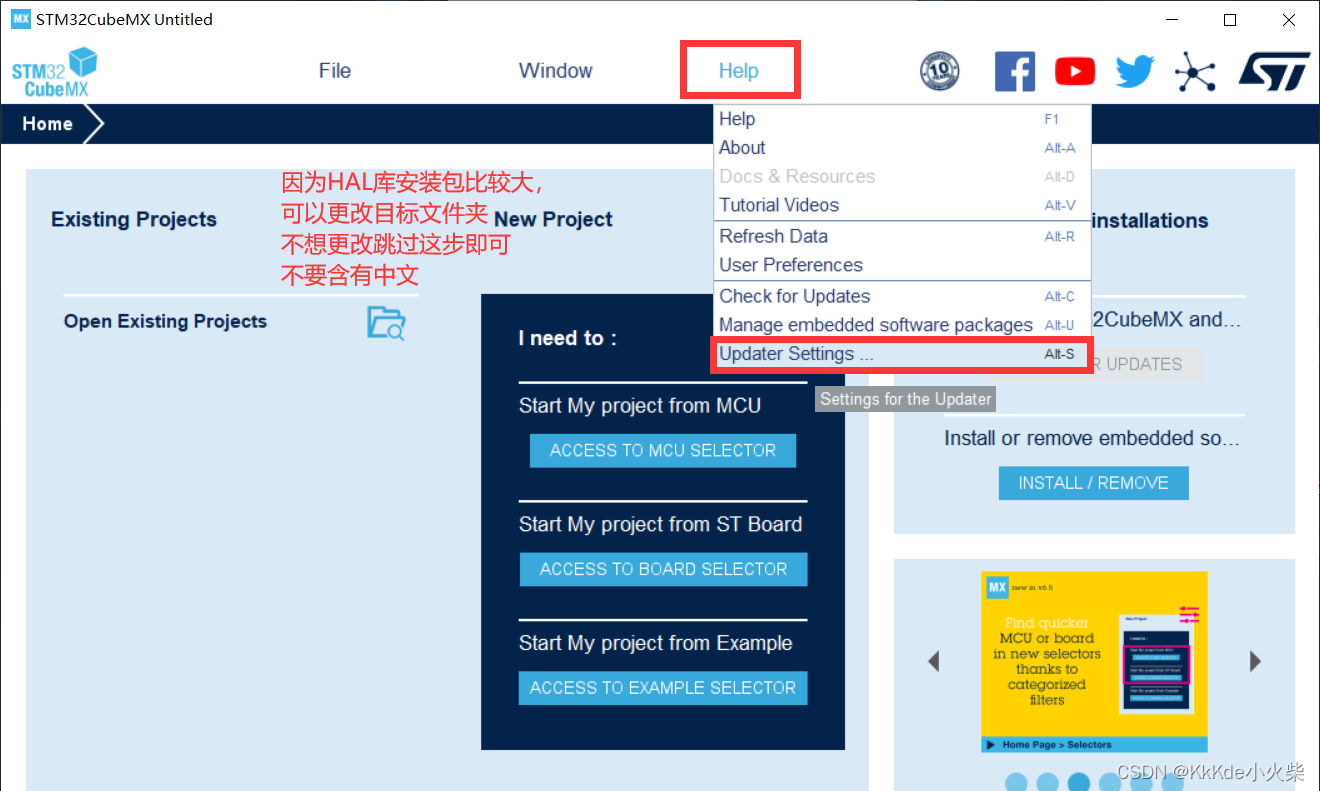Choose About in Help menu
Screen dimensions: 1320x791
[902, 147]
